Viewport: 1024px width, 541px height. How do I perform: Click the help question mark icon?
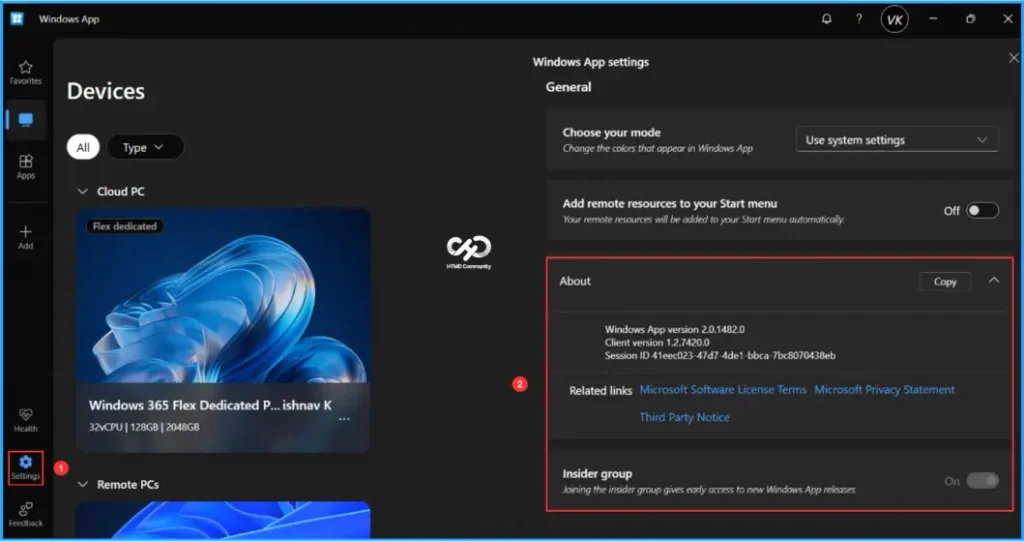[859, 19]
